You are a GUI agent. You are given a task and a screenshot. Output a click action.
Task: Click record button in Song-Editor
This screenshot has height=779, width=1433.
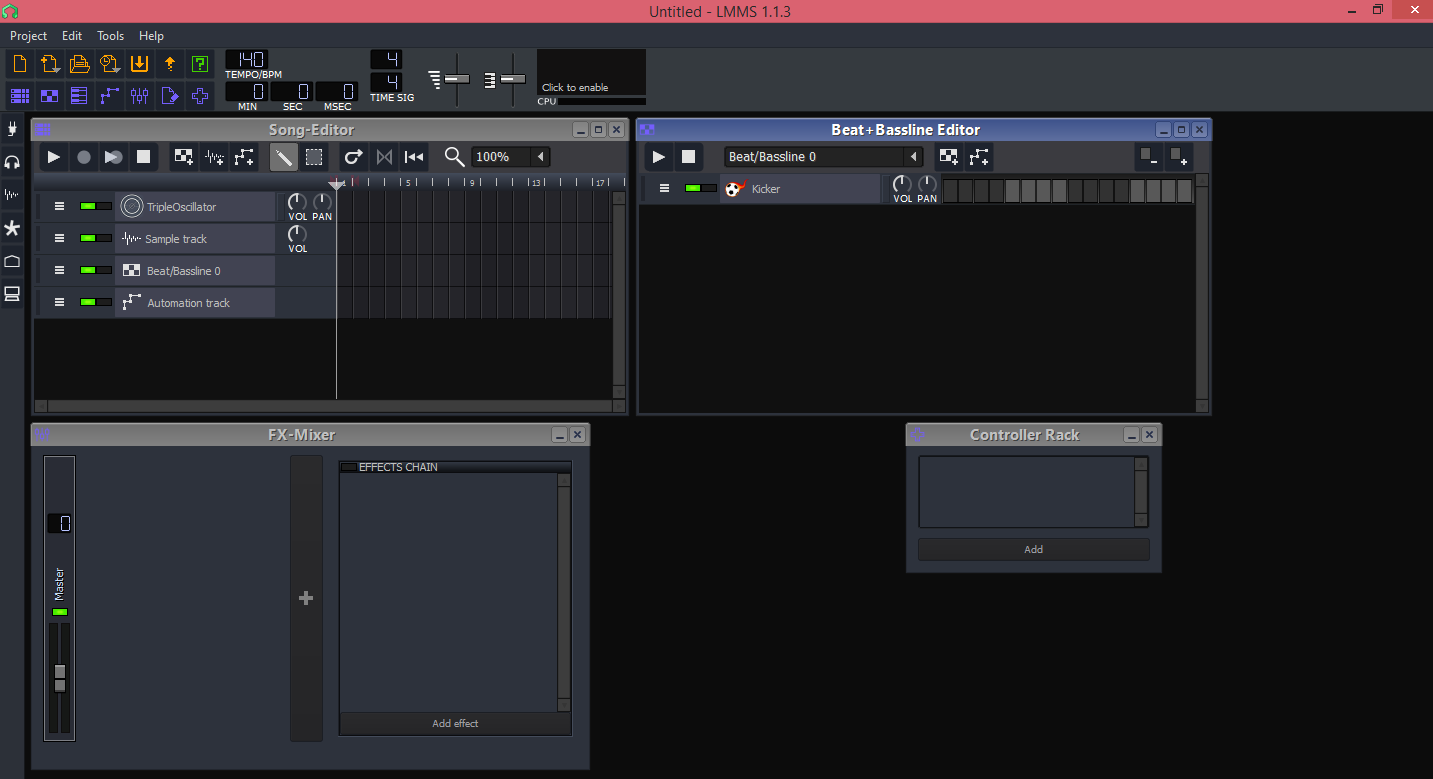click(84, 157)
